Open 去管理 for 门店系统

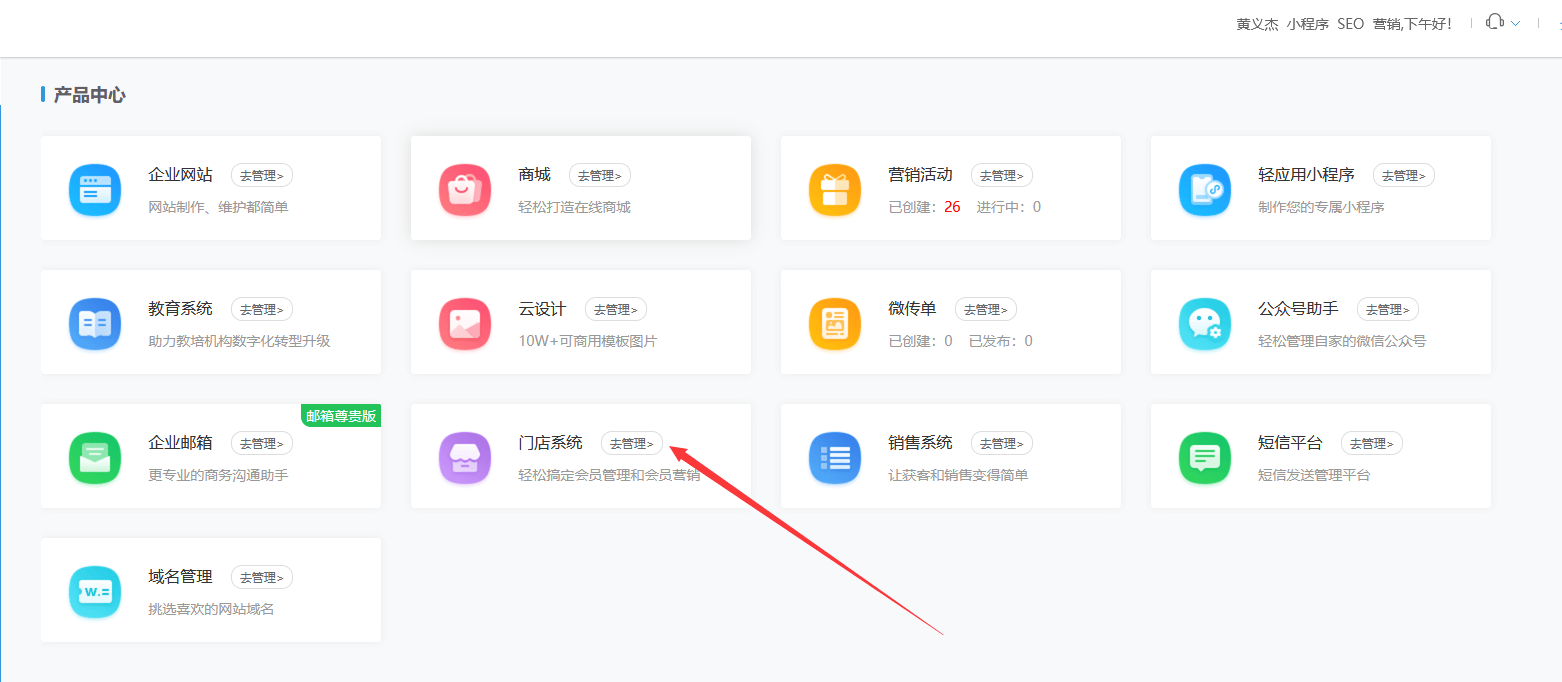pyautogui.click(x=632, y=443)
